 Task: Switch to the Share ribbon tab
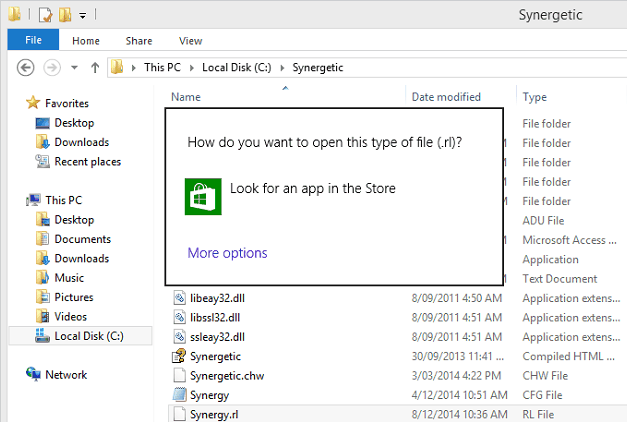coord(139,41)
